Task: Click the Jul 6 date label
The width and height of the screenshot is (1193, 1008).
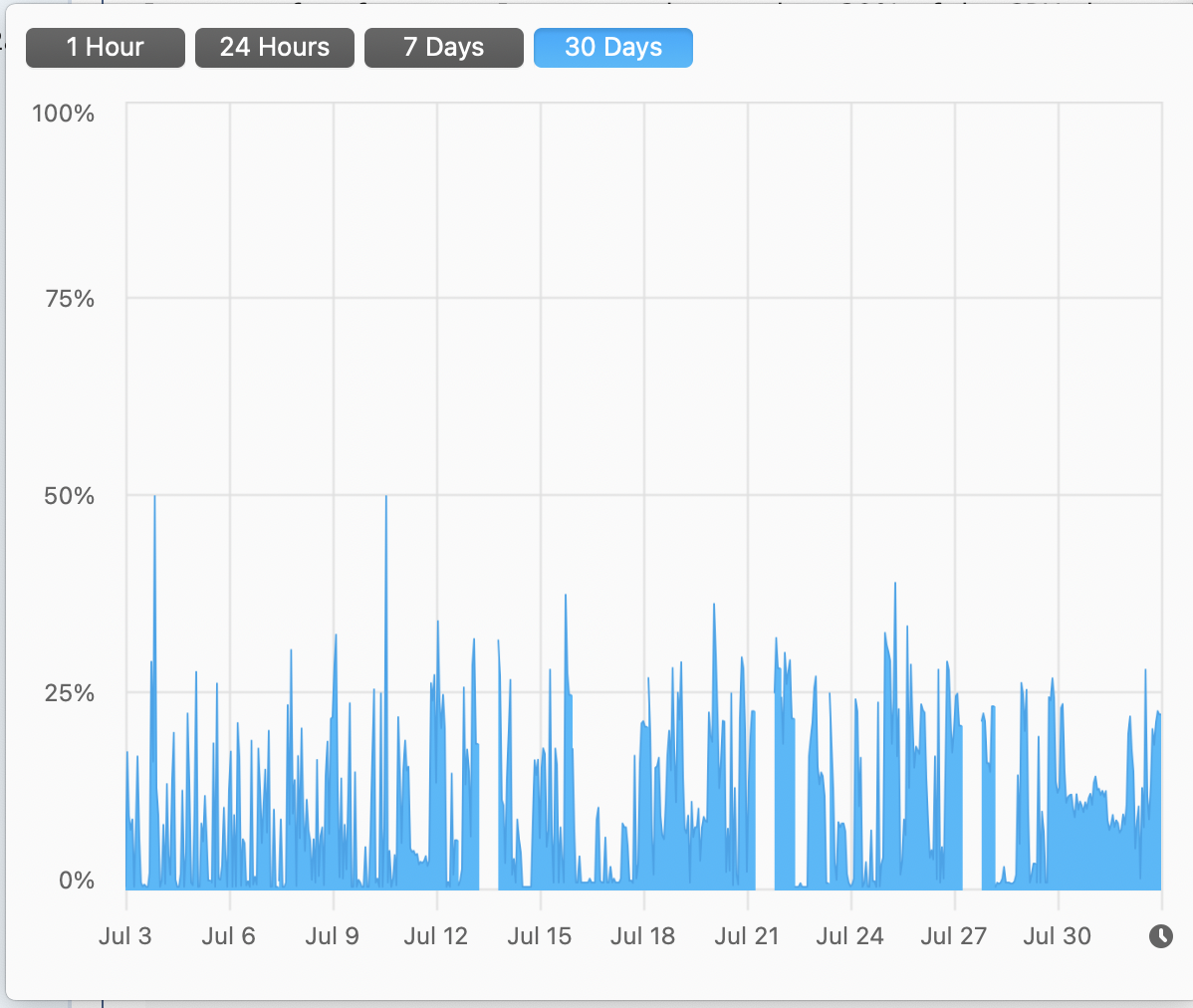Action: coord(228,935)
